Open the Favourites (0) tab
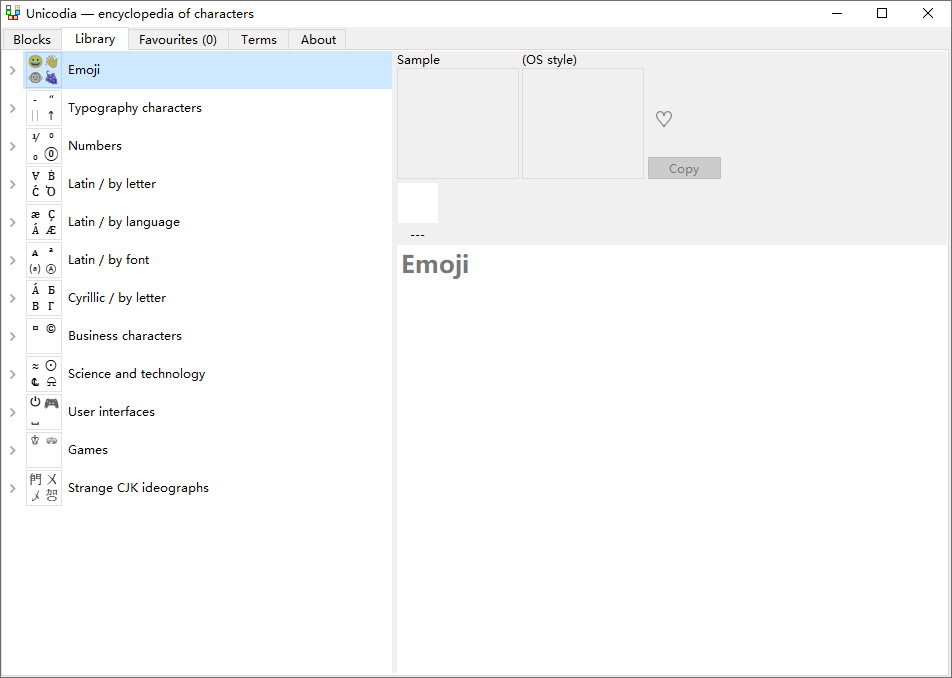 pyautogui.click(x=178, y=40)
